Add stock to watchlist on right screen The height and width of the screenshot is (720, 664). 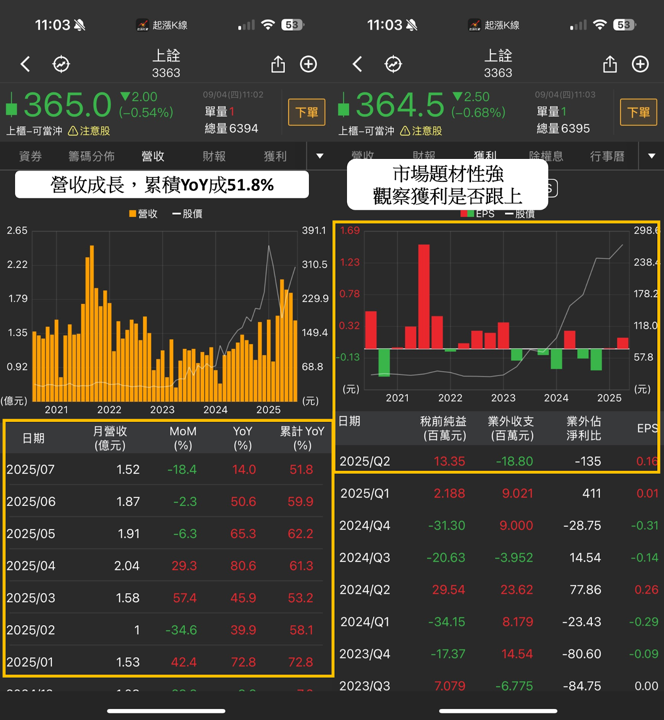coord(640,64)
